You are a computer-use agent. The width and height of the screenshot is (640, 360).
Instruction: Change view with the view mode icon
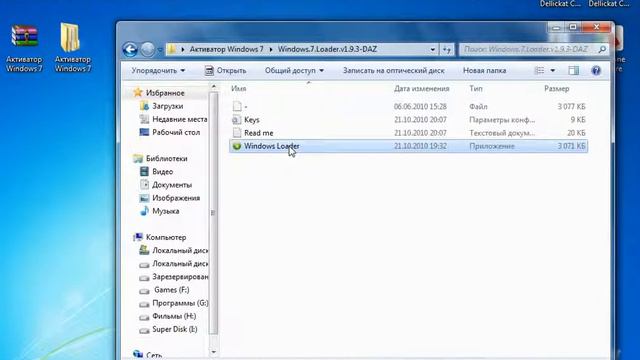[x=539, y=71]
